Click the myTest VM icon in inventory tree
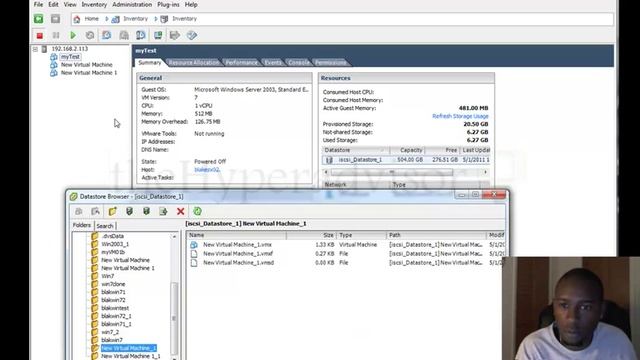 coord(53,57)
